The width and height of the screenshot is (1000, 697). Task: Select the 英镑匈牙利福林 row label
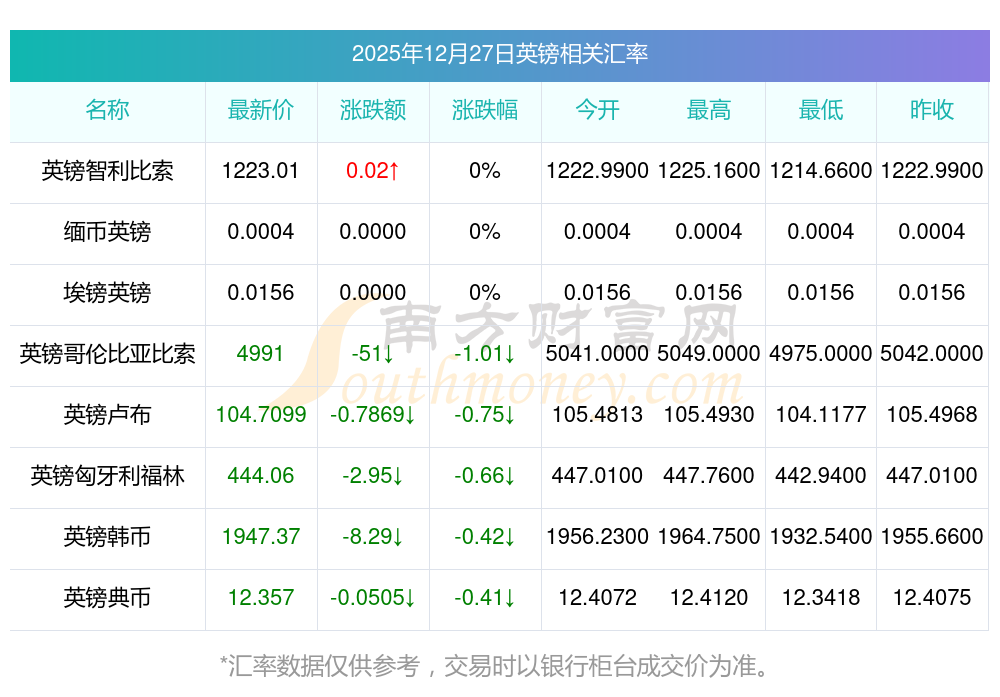coord(107,476)
